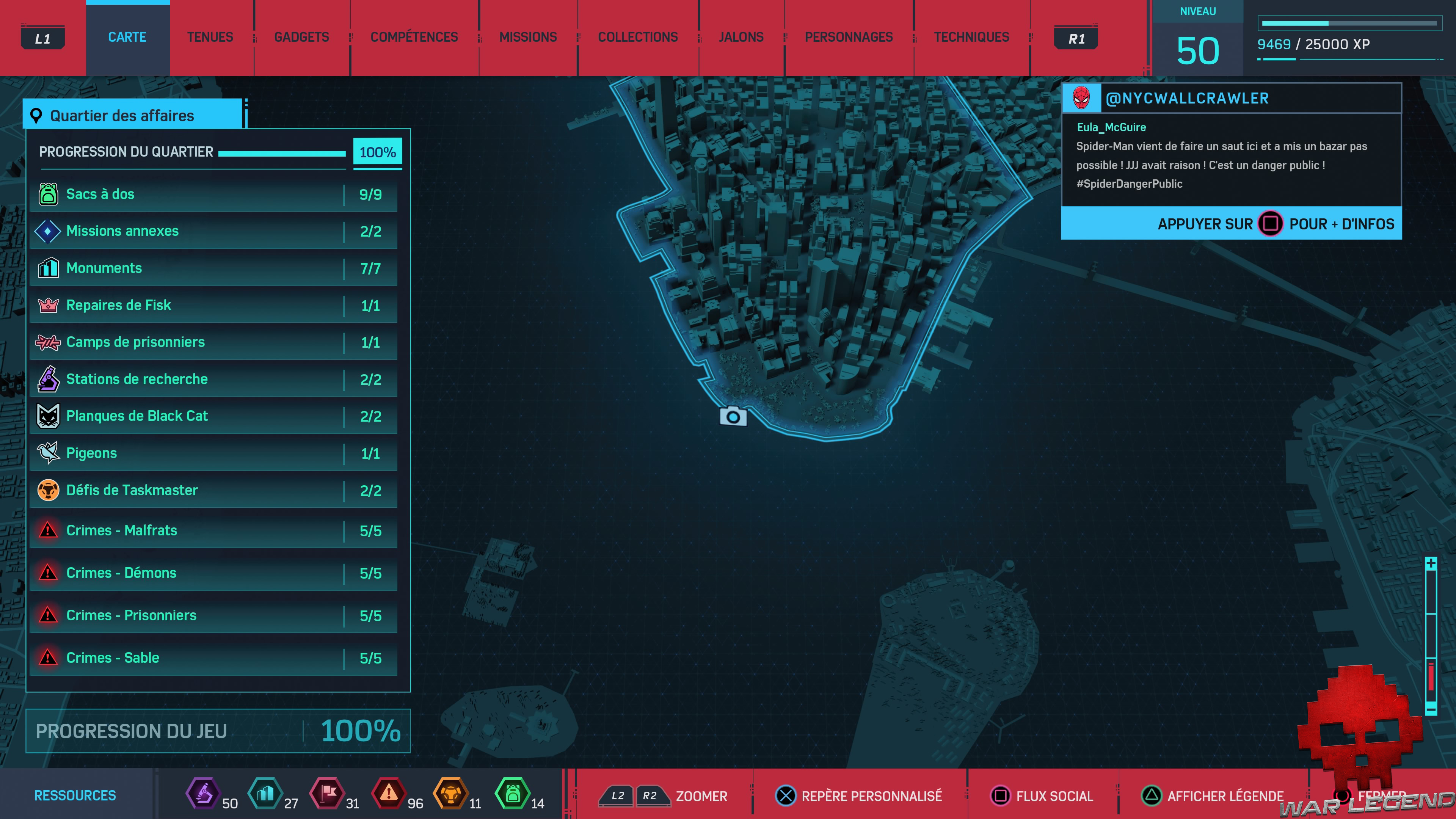Click the Monuments landmark icon in list

click(x=48, y=268)
